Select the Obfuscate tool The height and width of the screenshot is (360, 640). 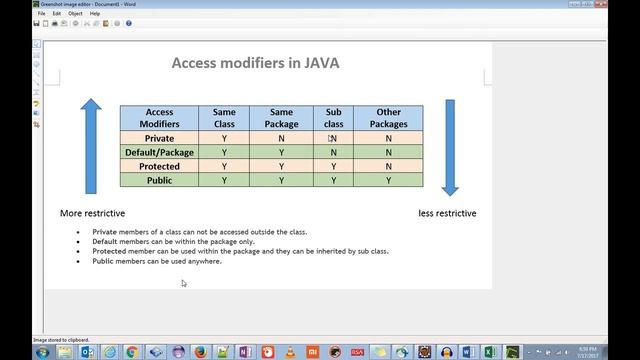[37, 113]
